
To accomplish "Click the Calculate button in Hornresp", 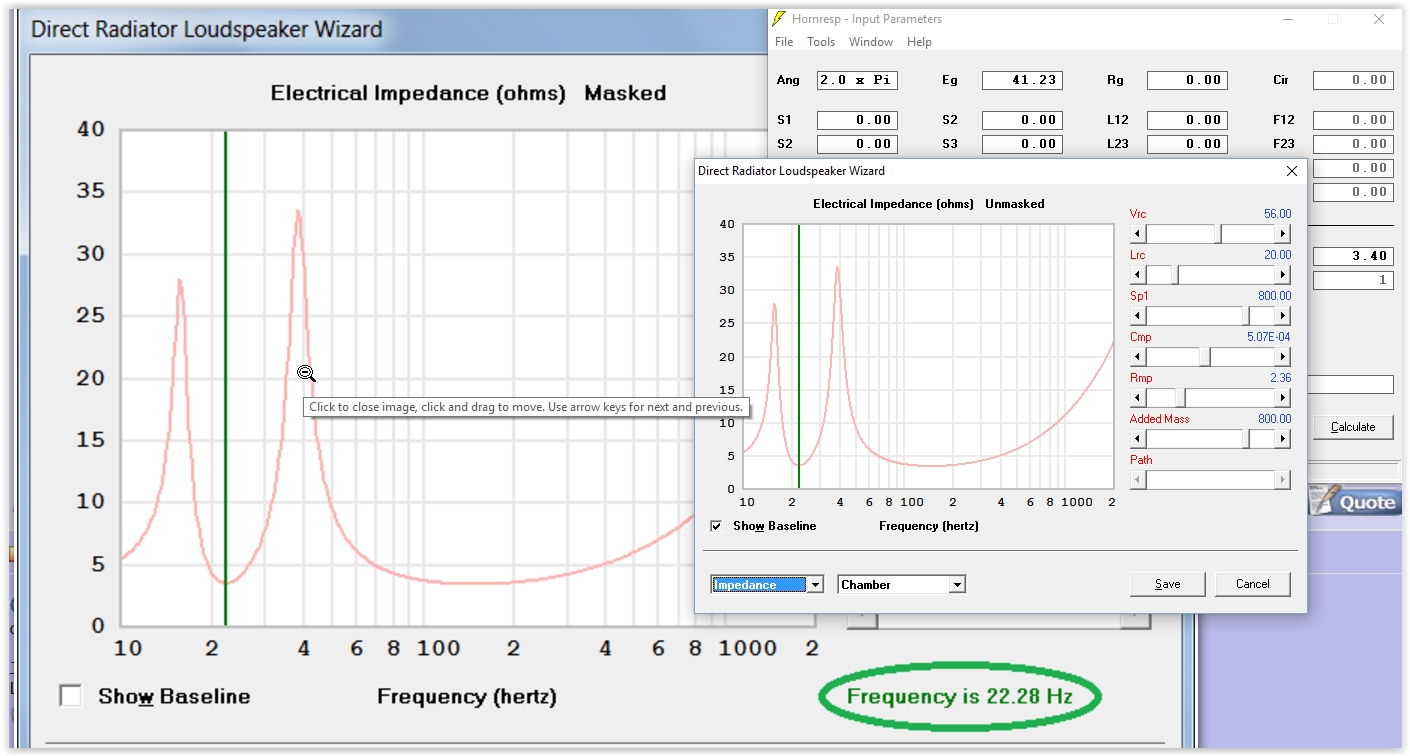I will coord(1353,427).
